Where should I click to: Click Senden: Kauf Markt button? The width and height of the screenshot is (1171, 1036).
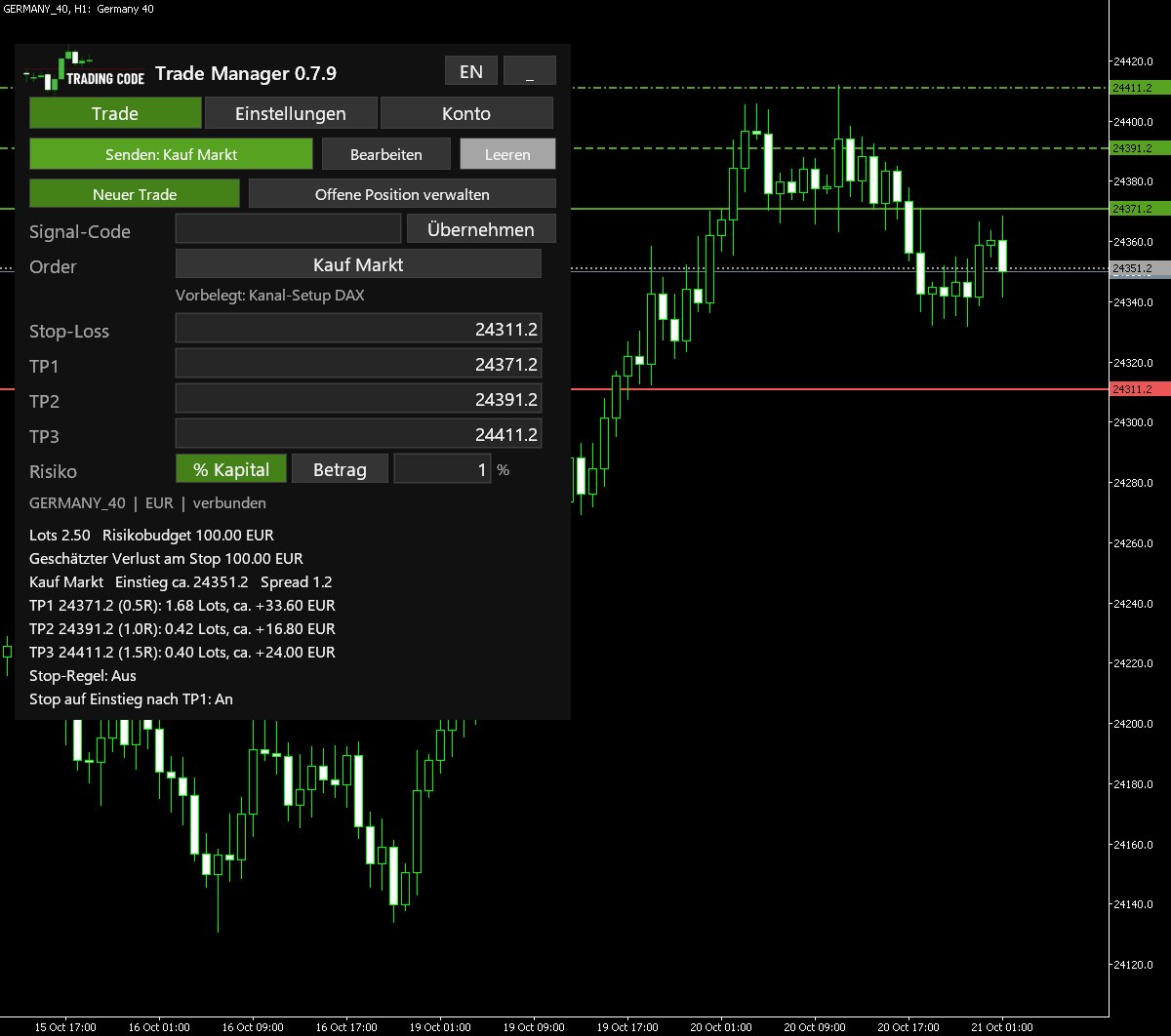pyautogui.click(x=171, y=154)
